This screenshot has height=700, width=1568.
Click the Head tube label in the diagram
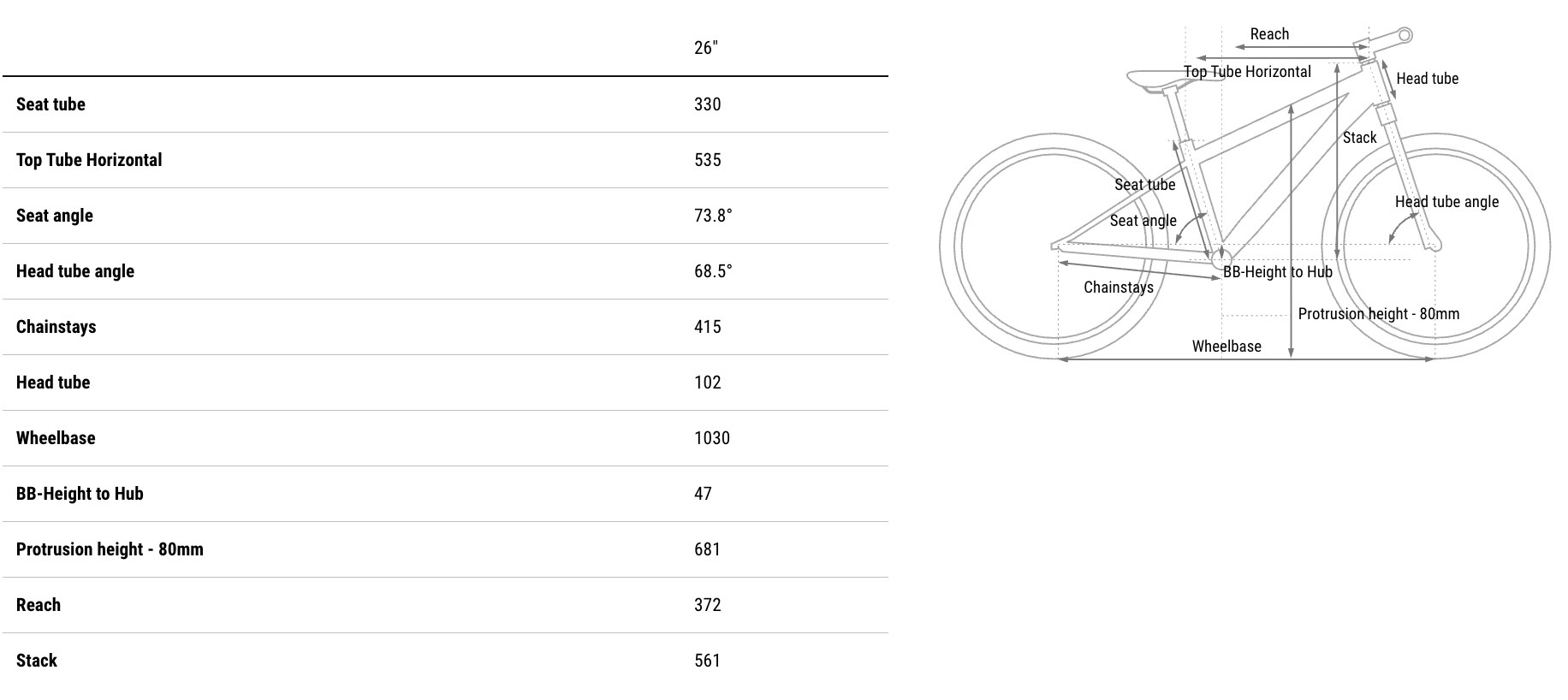click(1427, 79)
